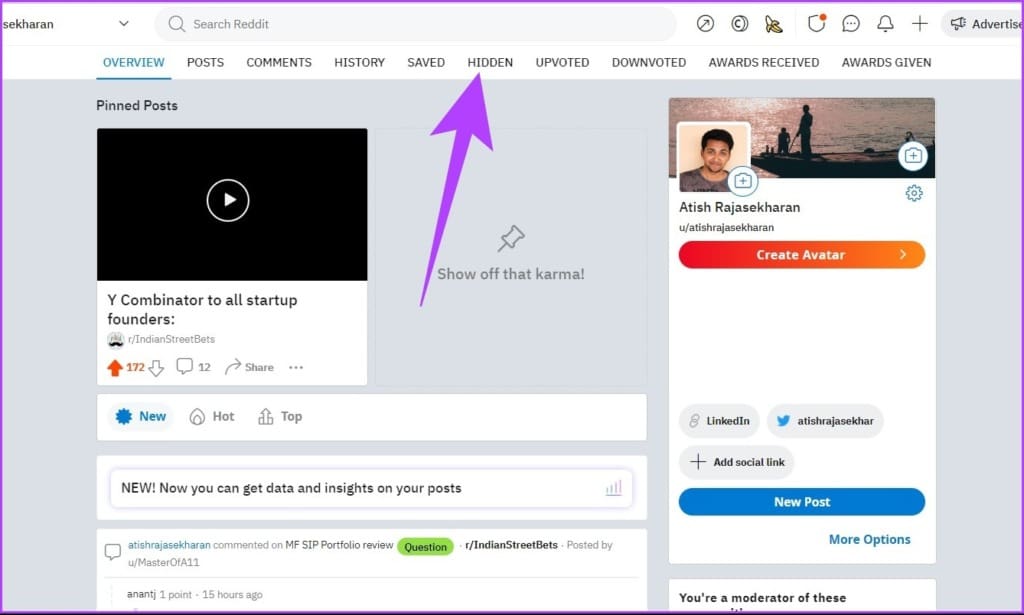This screenshot has height=615, width=1024.
Task: Open the post insights banner
Action: (x=371, y=488)
